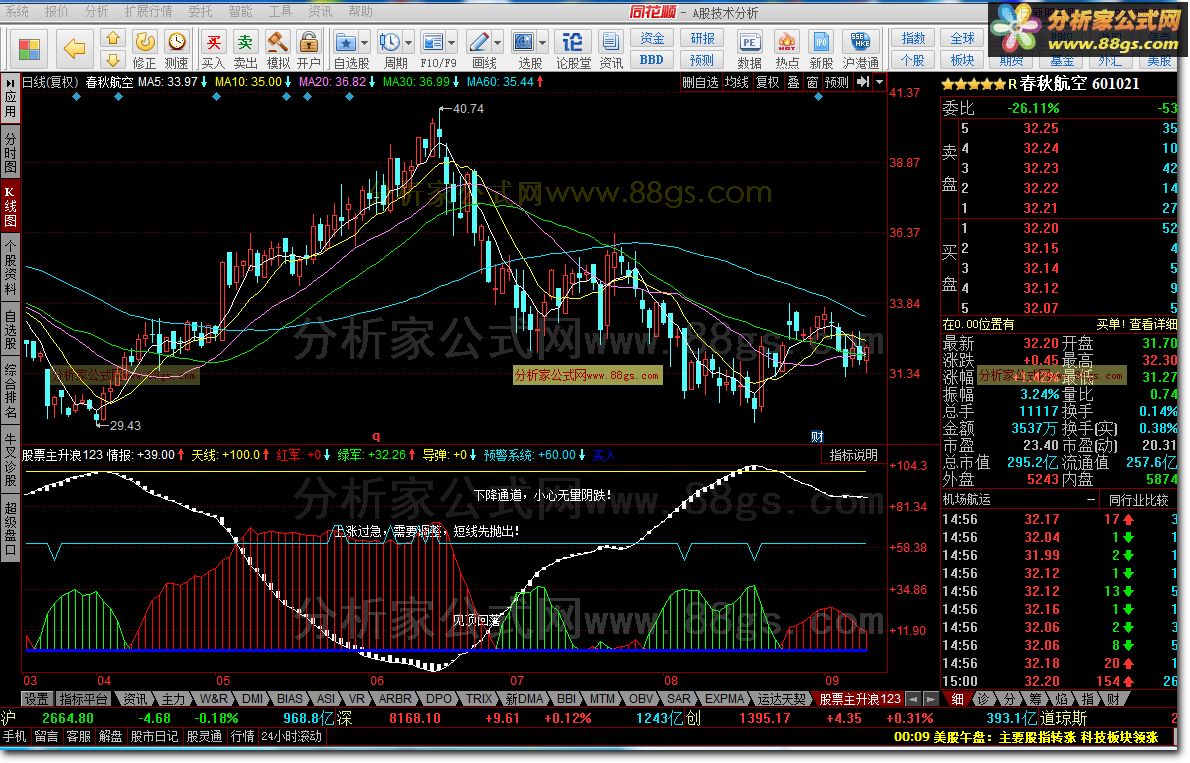This screenshot has width=1190, height=763.
Task: Expand the 选股 dropdown arrow
Action: [543, 43]
